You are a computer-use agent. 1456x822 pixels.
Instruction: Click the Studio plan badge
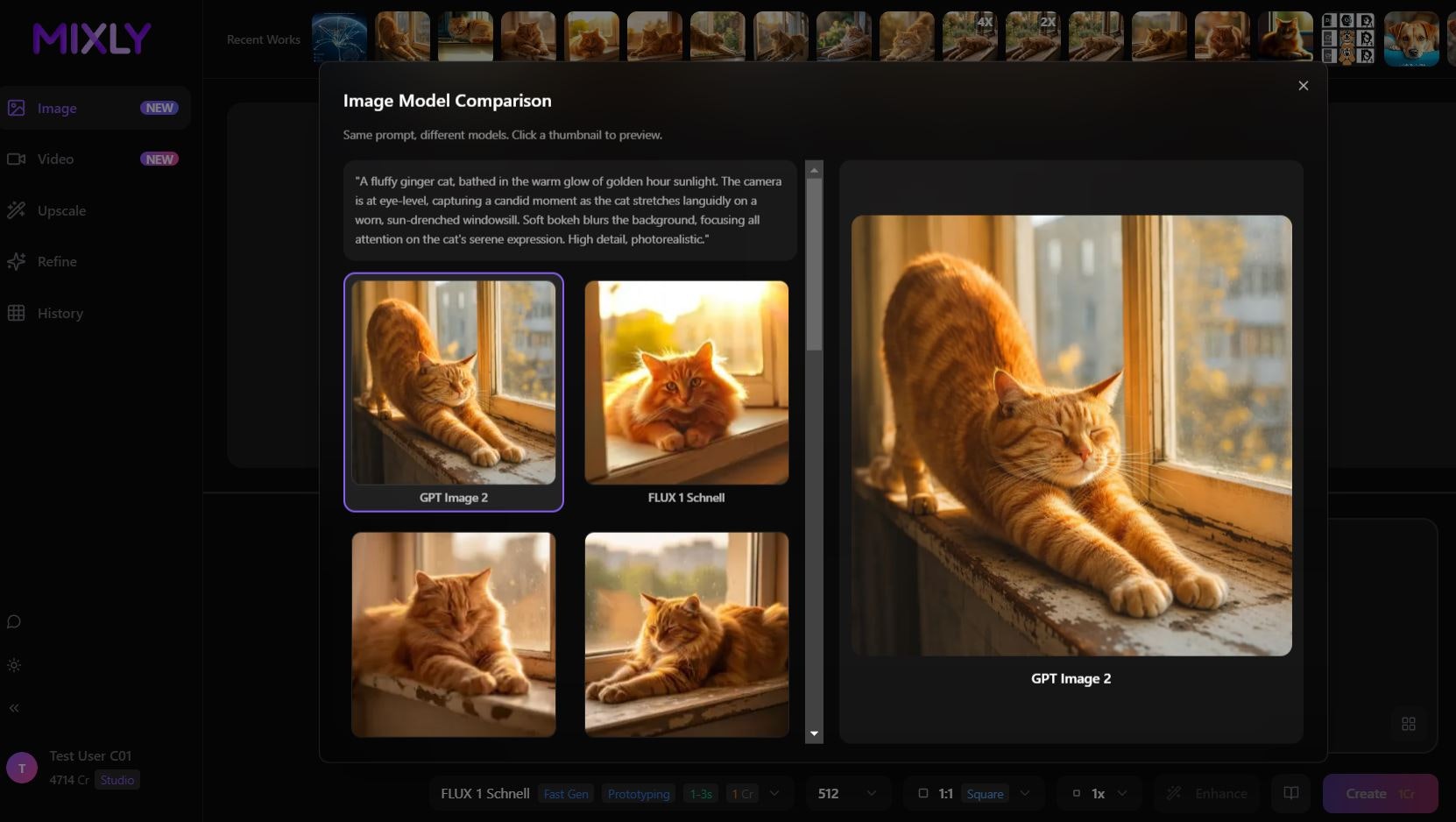pyautogui.click(x=117, y=780)
